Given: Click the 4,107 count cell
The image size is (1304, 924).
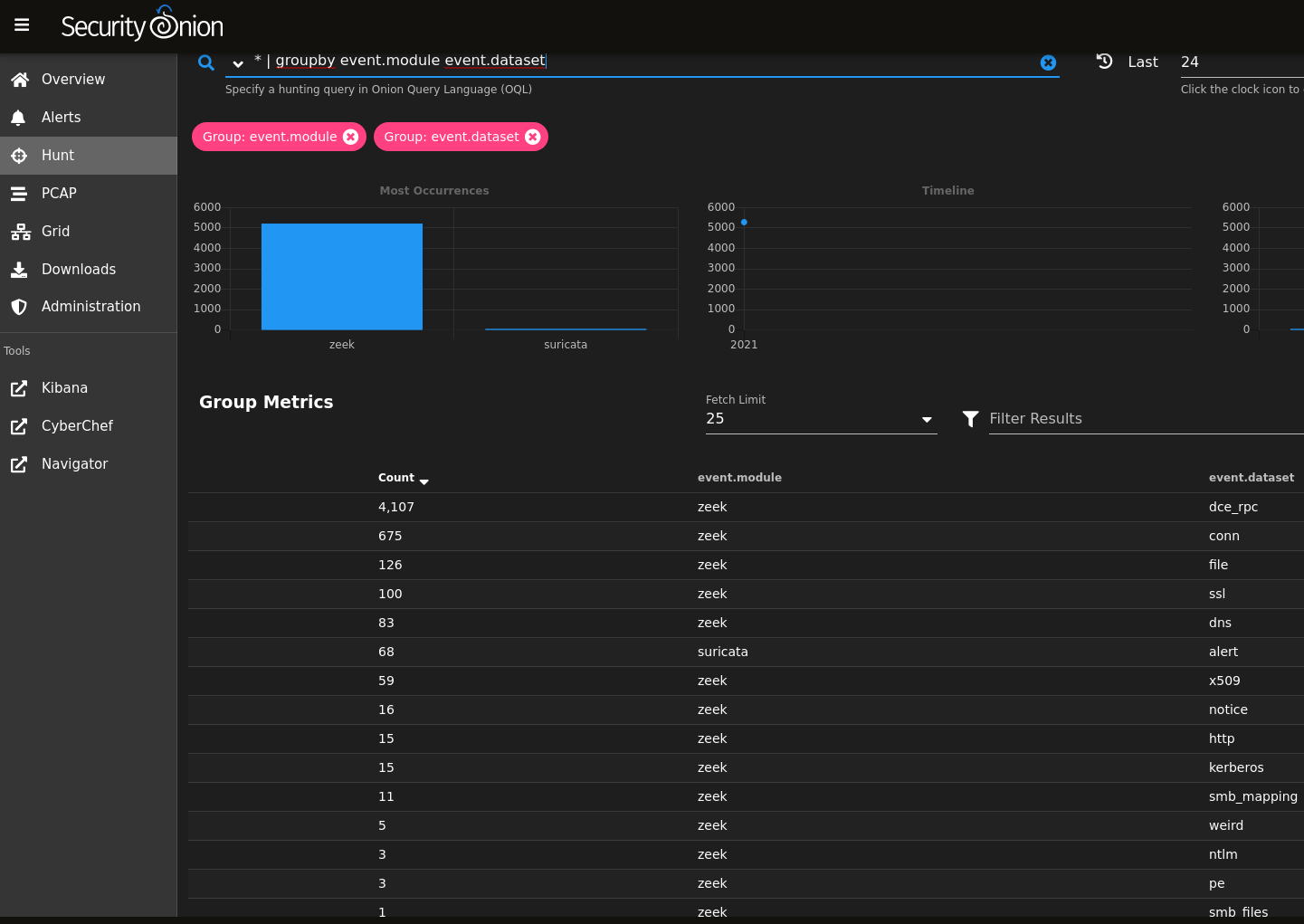Looking at the screenshot, I should coord(396,507).
